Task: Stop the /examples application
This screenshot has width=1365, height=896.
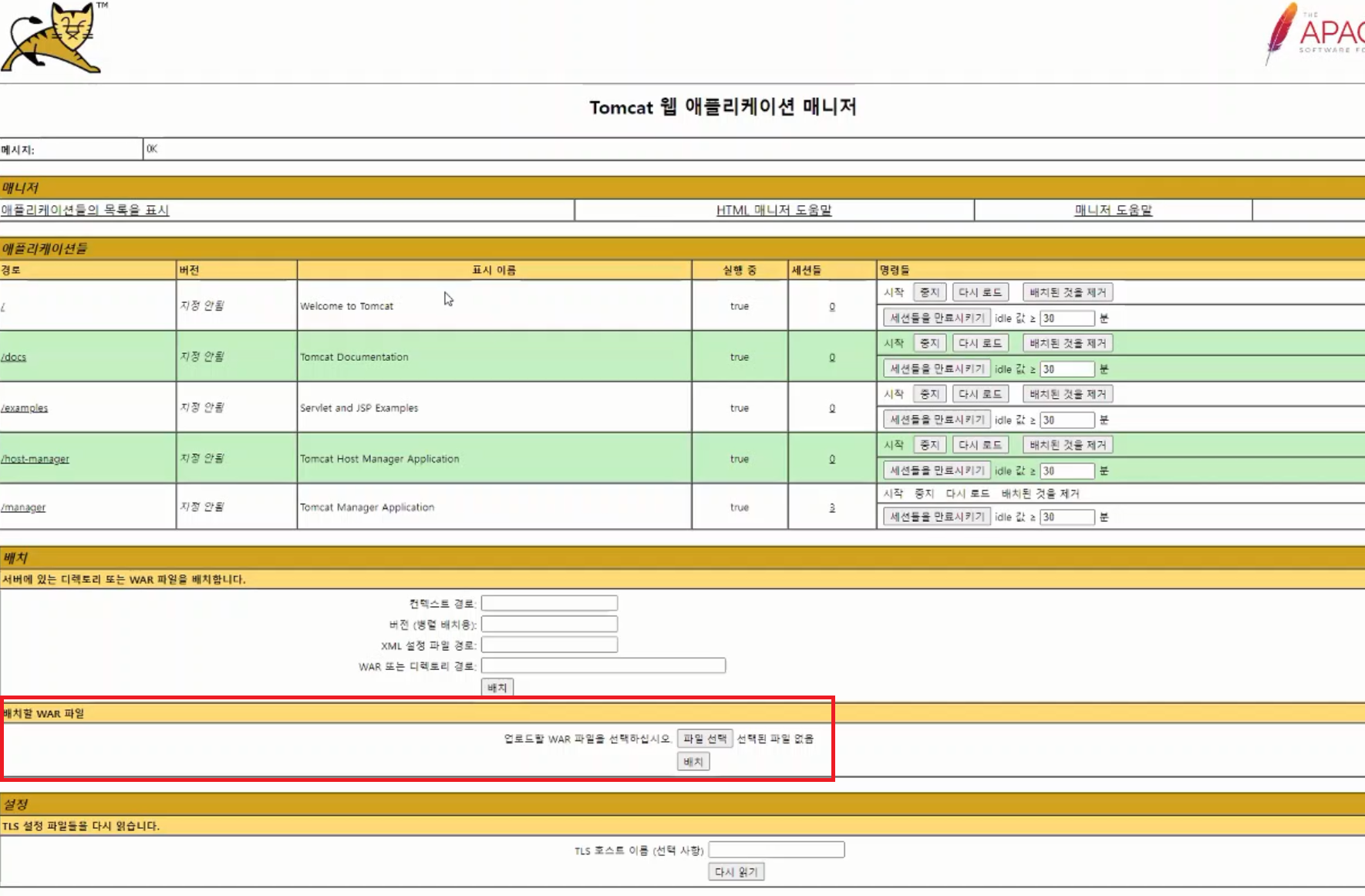Action: (x=929, y=394)
